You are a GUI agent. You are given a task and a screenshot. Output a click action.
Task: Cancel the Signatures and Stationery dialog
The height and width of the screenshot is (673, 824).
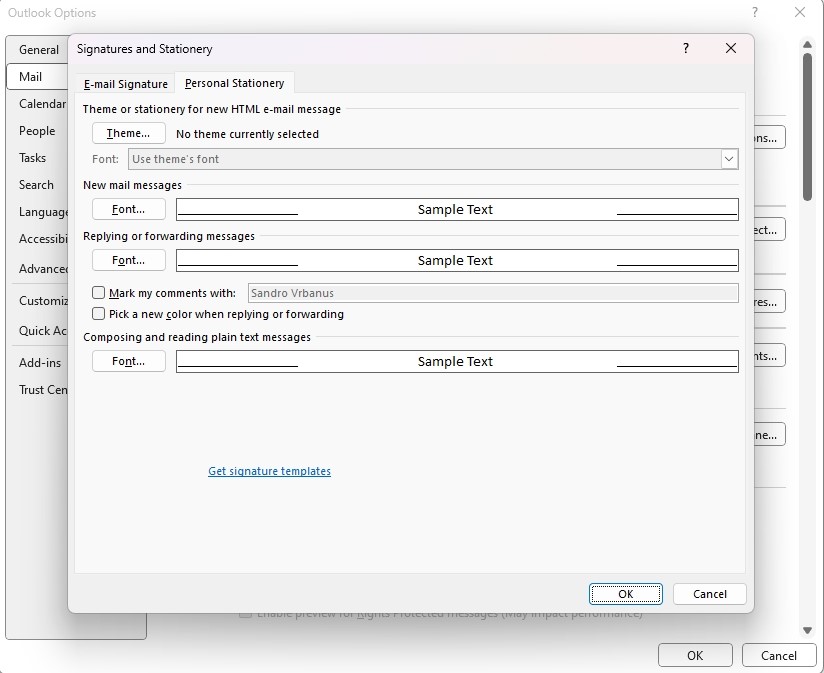709,594
